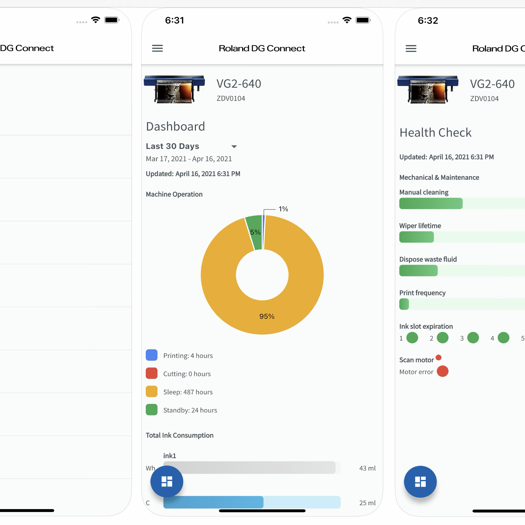Viewport: 525px width, 525px height.
Task: Tap the green Standby legend swatch
Action: click(152, 410)
